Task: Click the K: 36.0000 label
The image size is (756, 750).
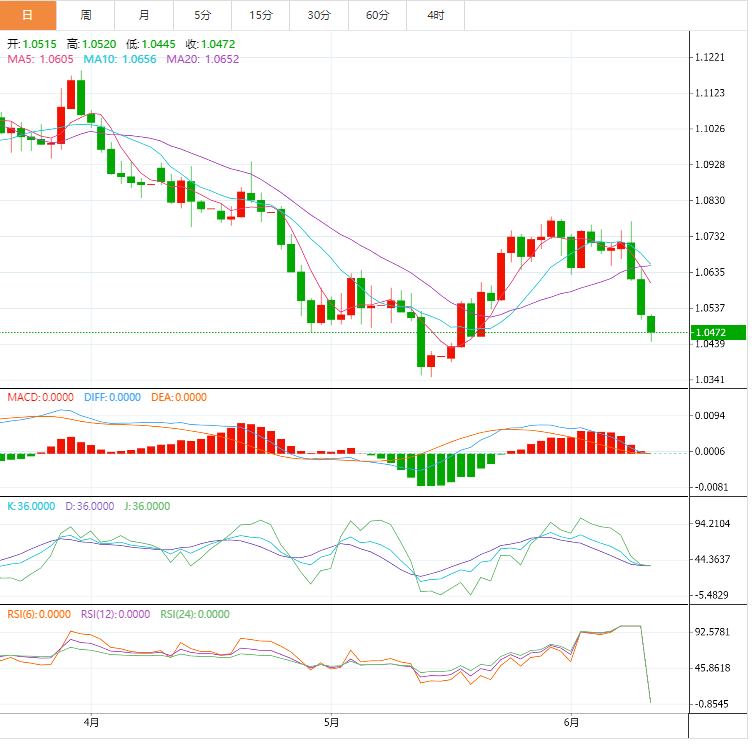Action: pyautogui.click(x=31, y=507)
